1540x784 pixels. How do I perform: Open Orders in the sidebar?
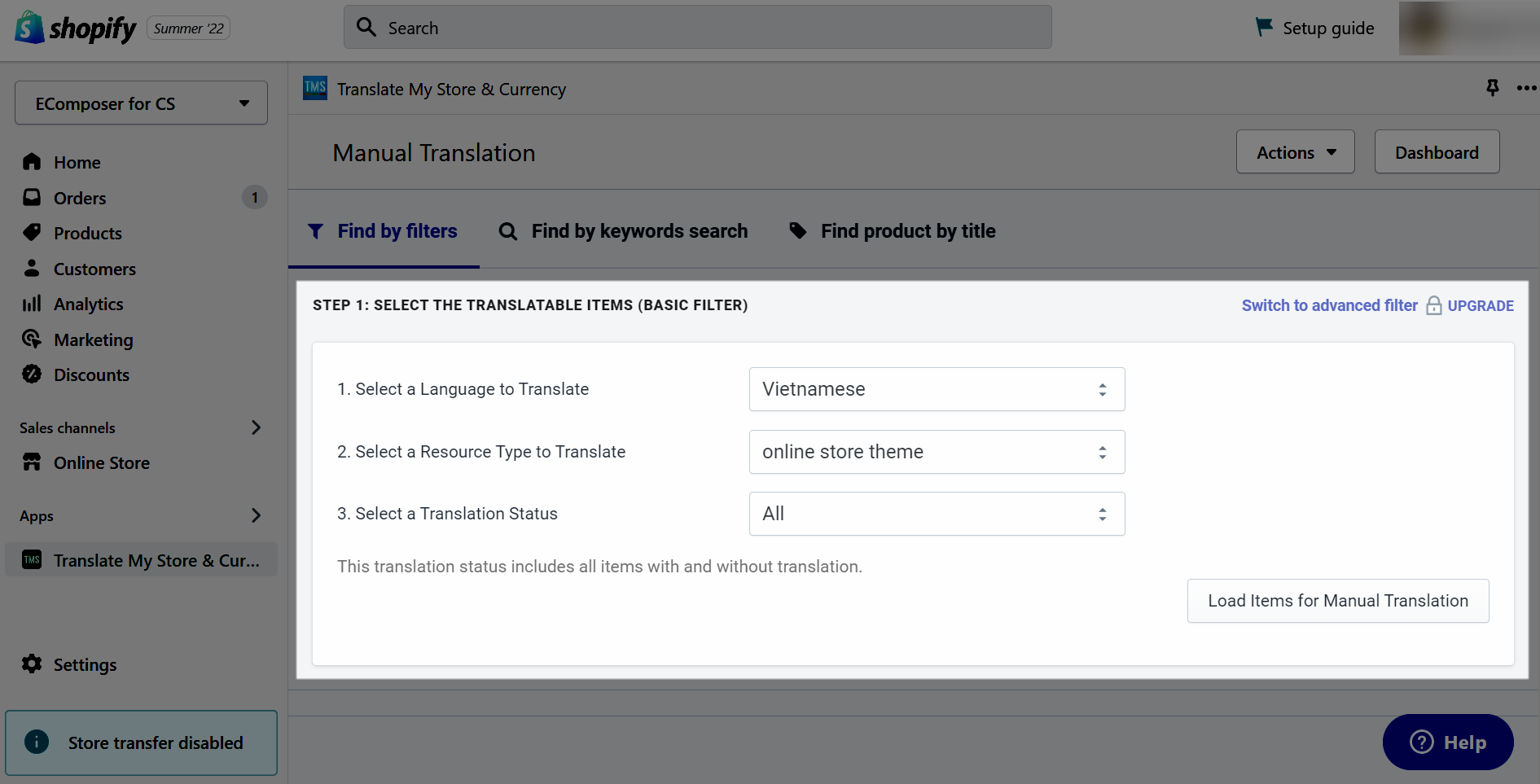click(x=79, y=198)
